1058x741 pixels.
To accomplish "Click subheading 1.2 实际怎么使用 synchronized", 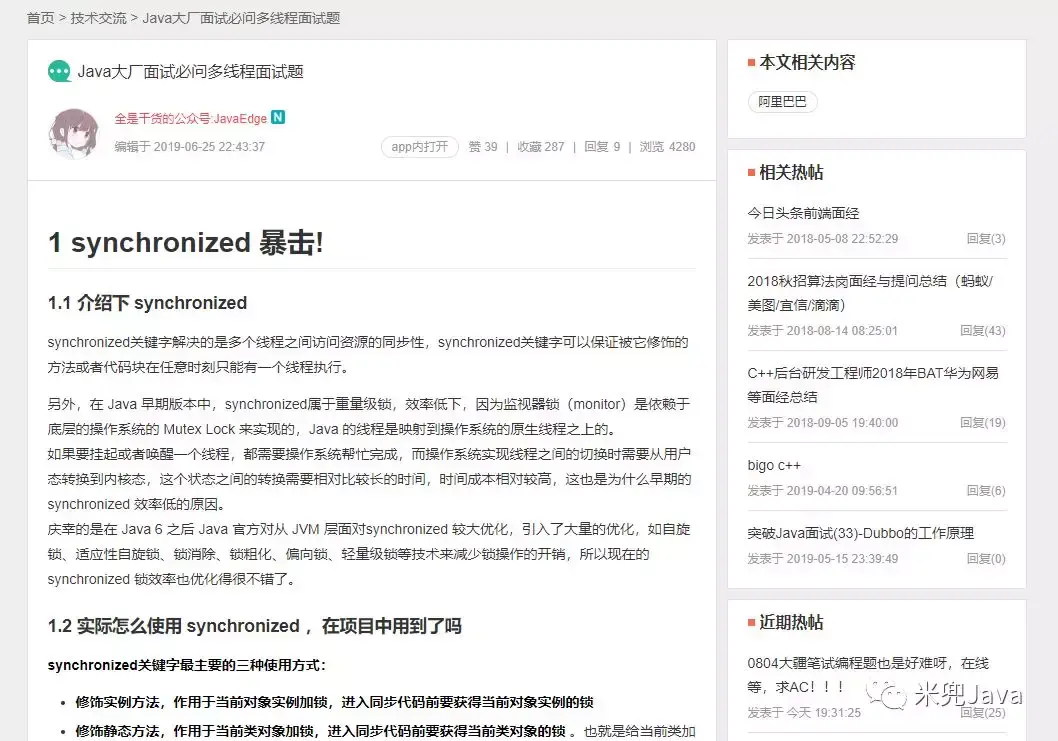I will tap(254, 626).
